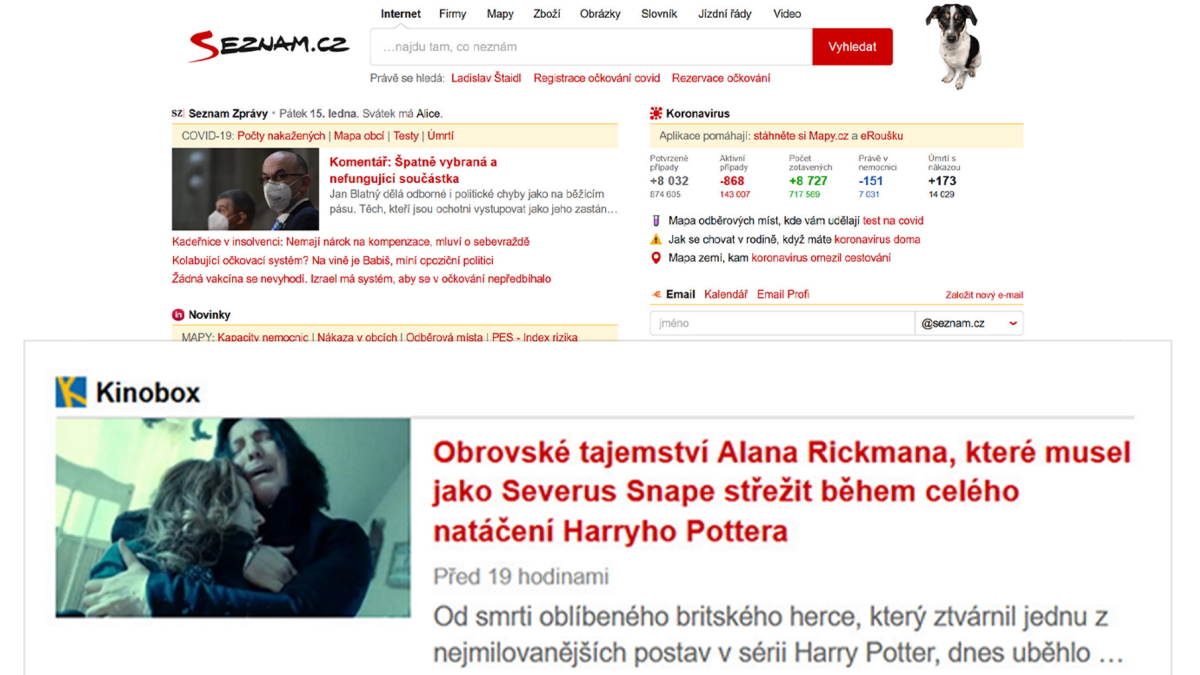Click the test tube icon by testing map
Screen dimensions: 1200x675
pos(656,221)
